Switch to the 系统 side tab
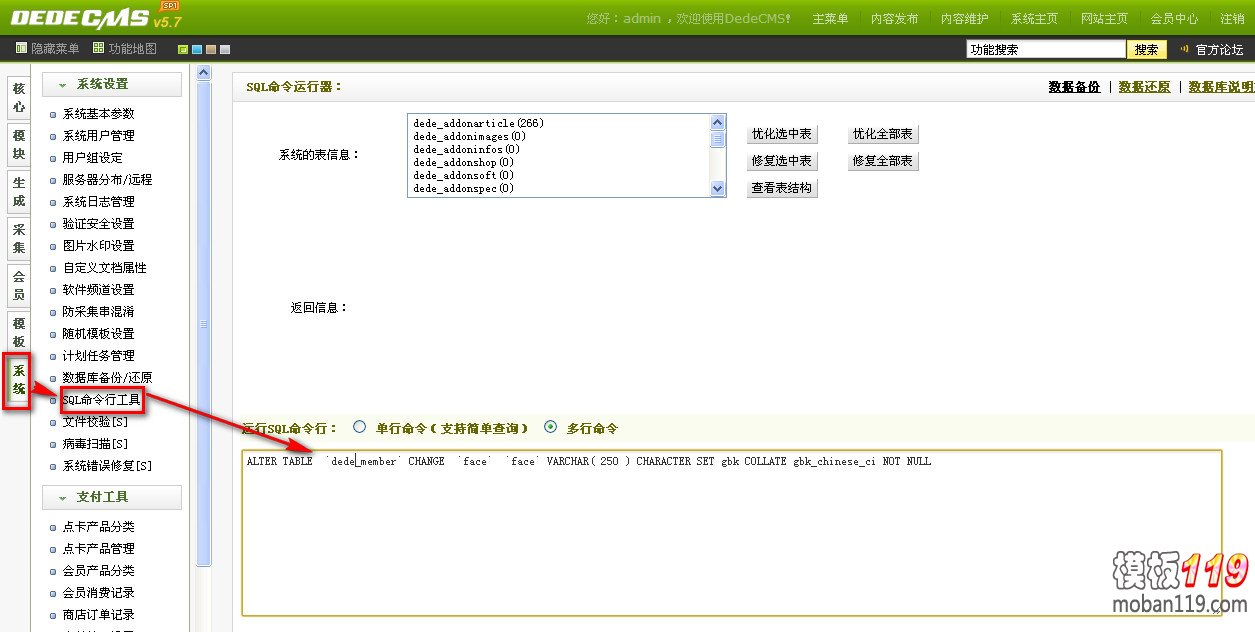This screenshot has width=1255, height=632. (x=18, y=380)
